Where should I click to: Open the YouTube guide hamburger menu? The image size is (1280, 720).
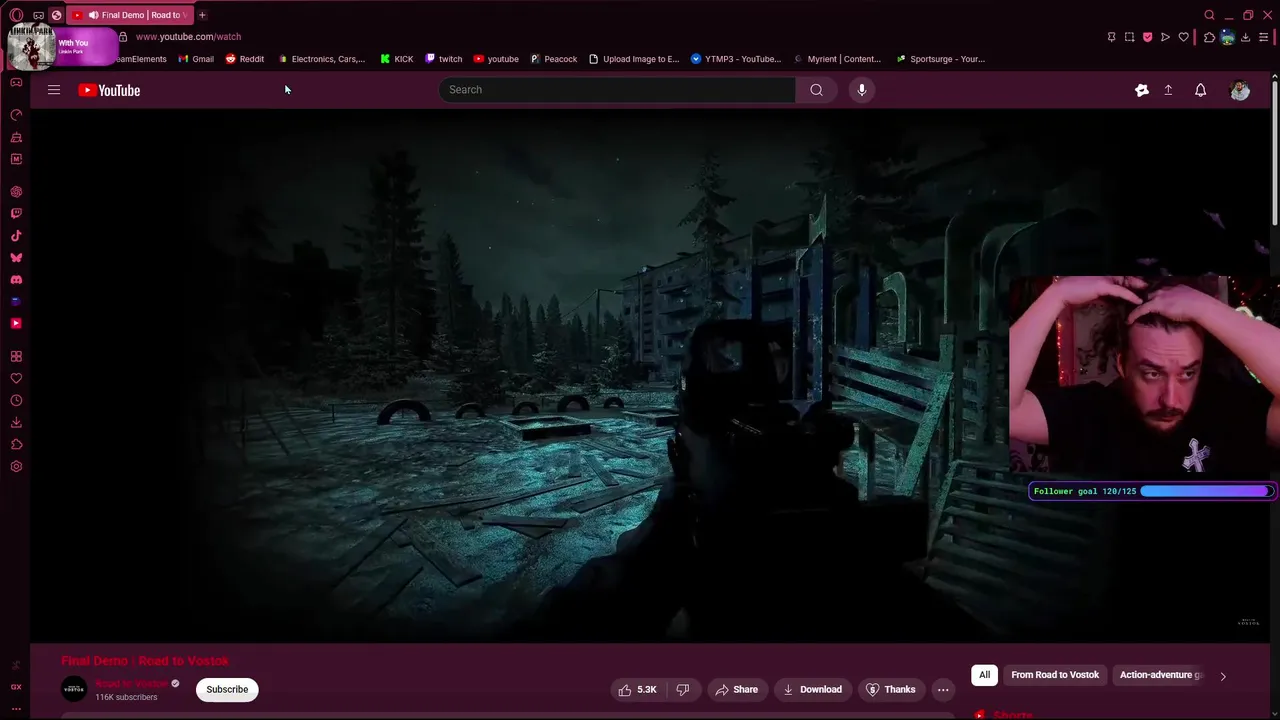54,90
